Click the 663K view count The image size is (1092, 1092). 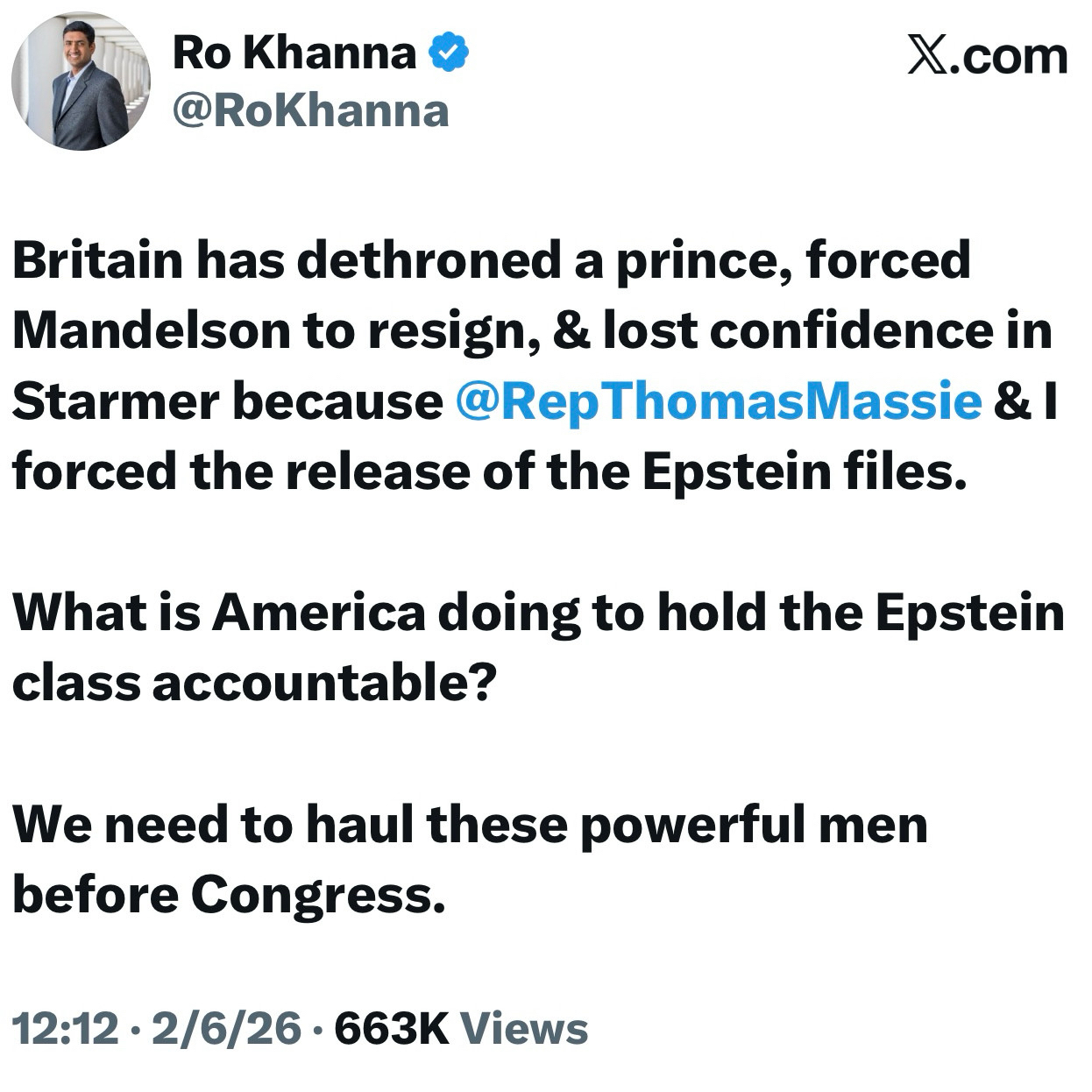pyautogui.click(x=391, y=1027)
